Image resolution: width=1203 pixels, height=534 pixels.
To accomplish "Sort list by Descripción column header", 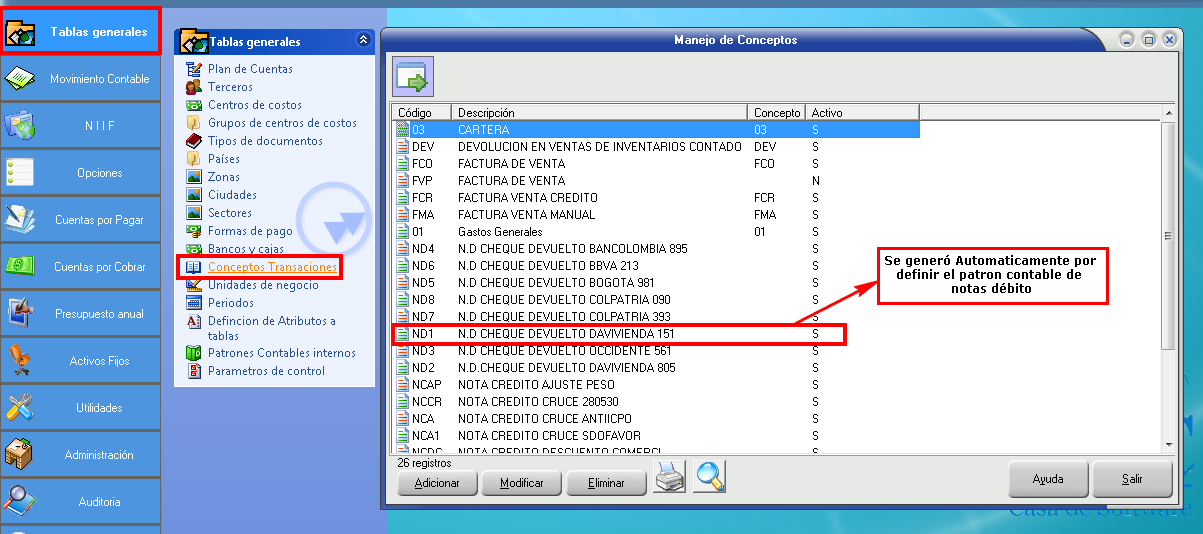I will (x=598, y=113).
